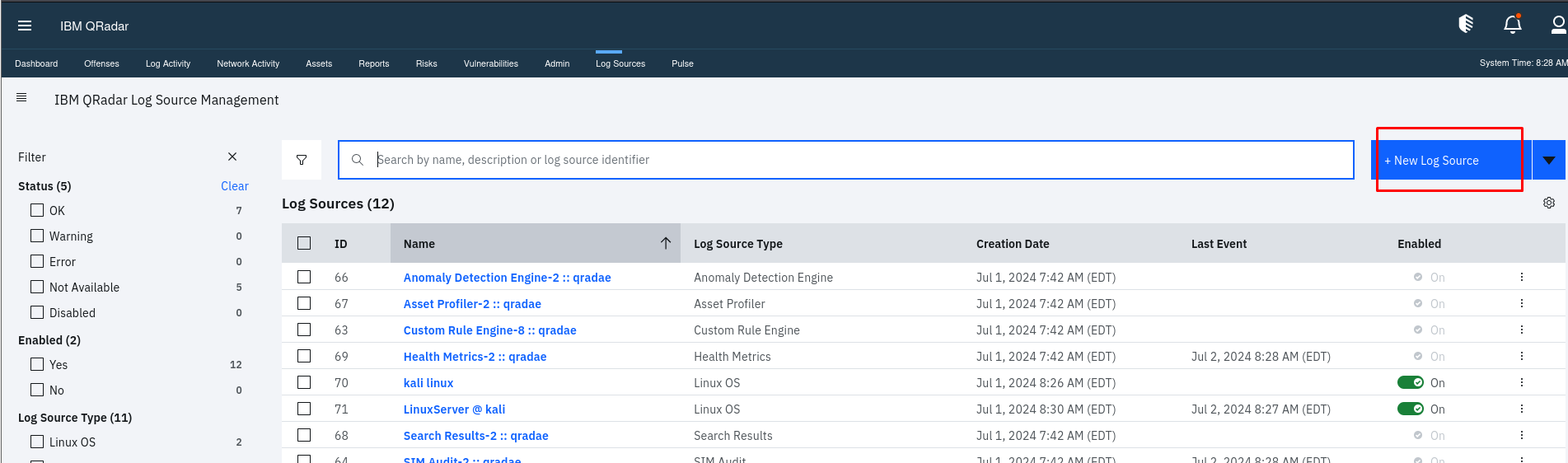1568x463 pixels.
Task: Check the Disabled status filter
Action: tap(37, 312)
